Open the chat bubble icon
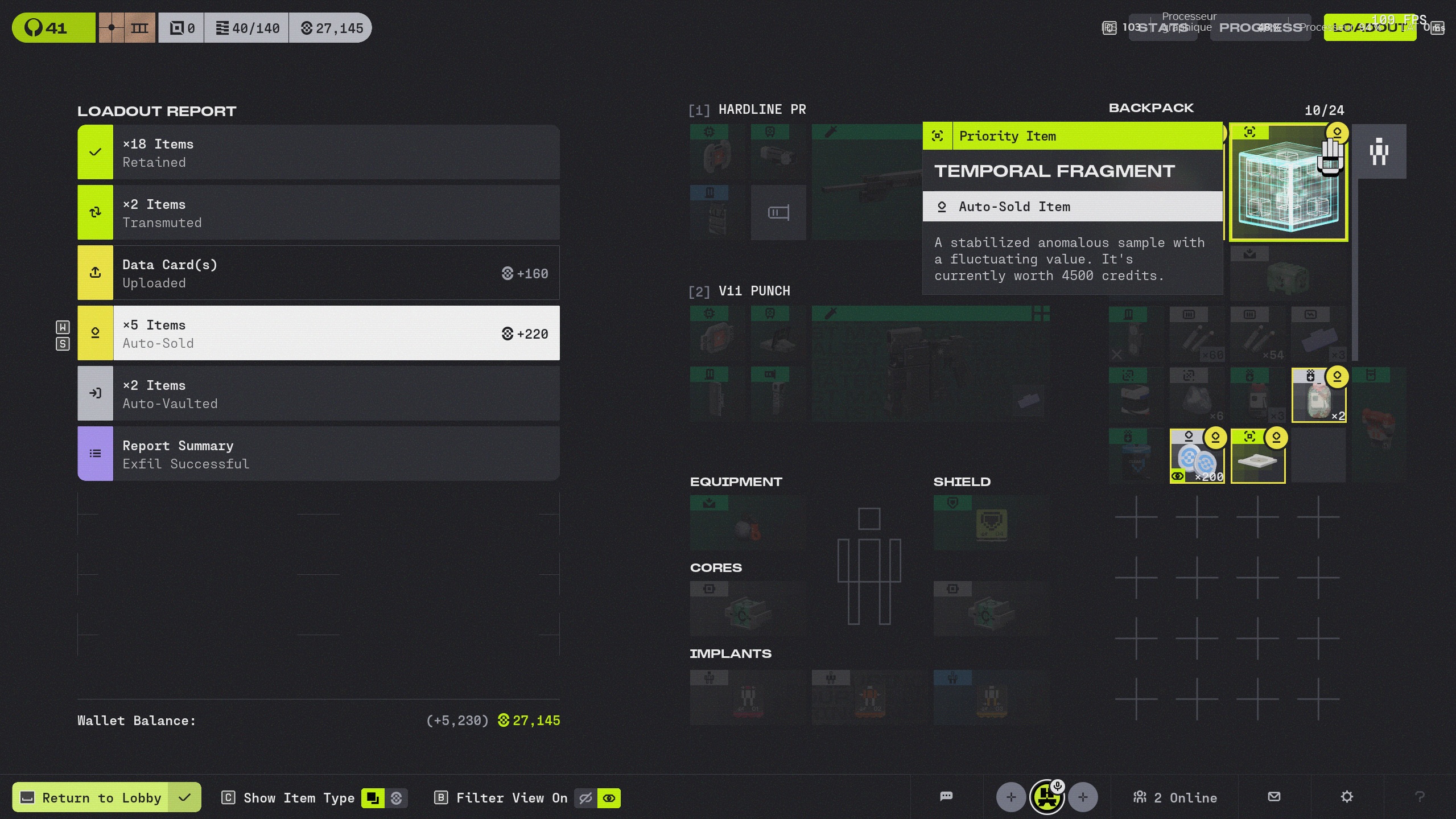1456x819 pixels. click(946, 796)
